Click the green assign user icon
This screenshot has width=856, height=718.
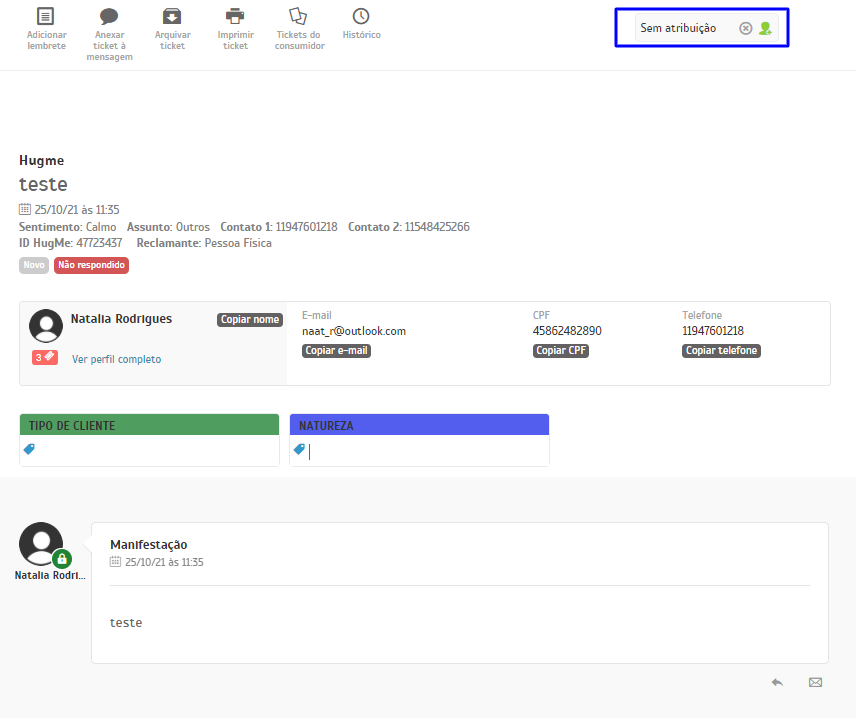tap(765, 28)
